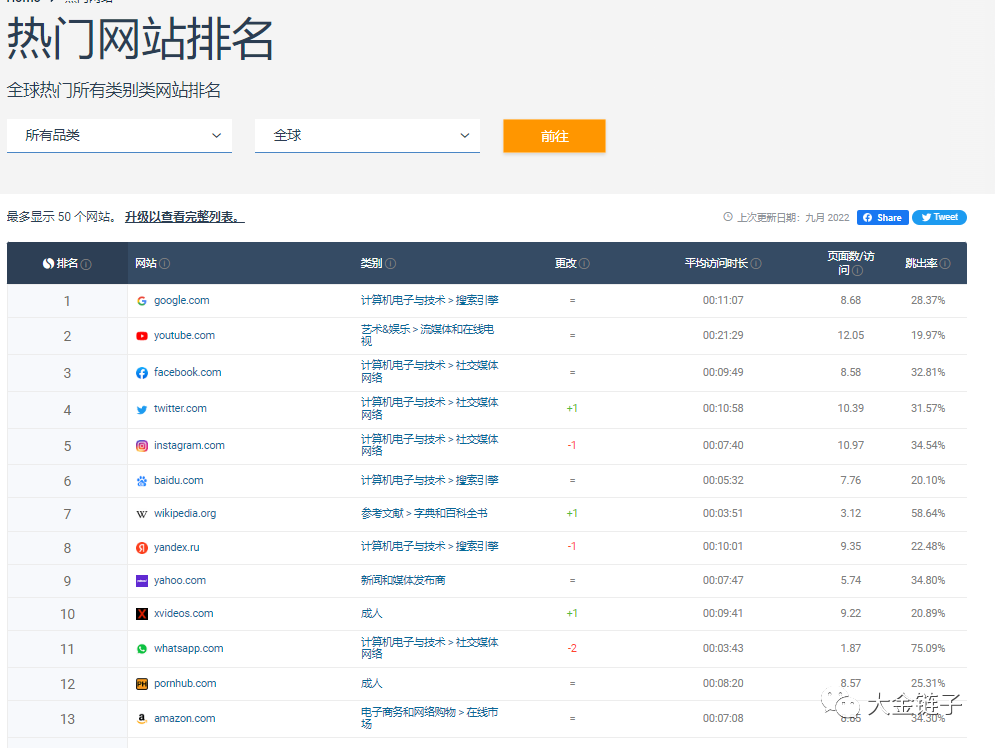The width and height of the screenshot is (995, 748).
Task: Click the -2 change value for whatsapp.com
Action: pos(572,648)
